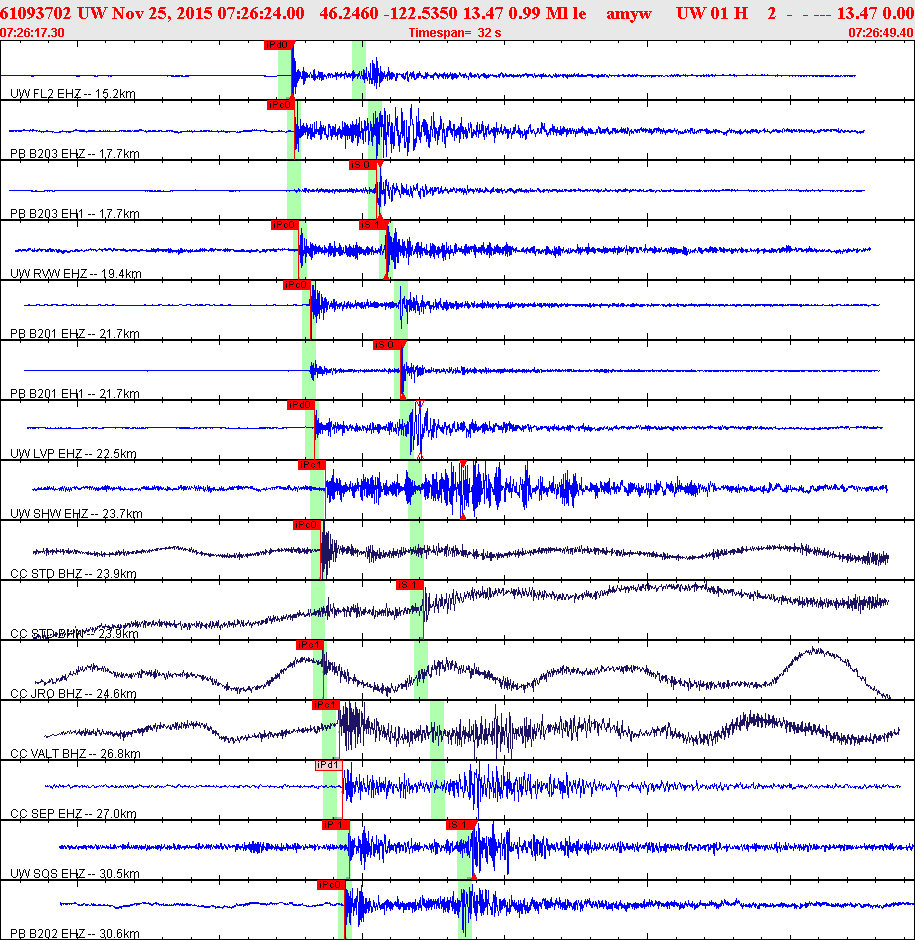Click the hollow amplitude marker on UW LVP EHZ trace
915x940 pixels.
(420, 430)
